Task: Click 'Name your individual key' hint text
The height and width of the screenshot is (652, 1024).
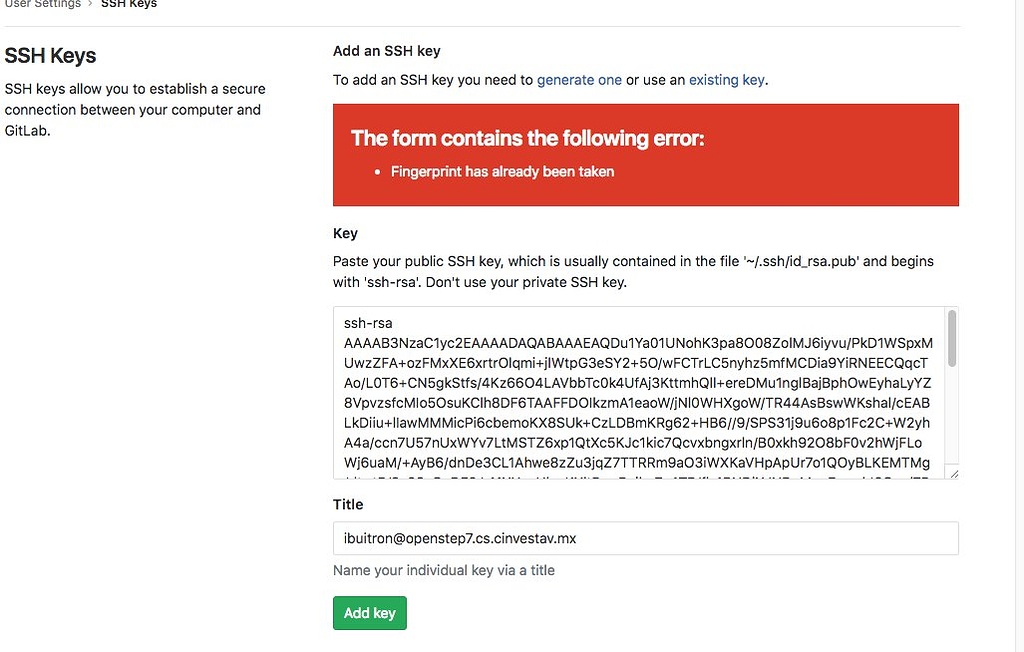Action: click(x=443, y=571)
